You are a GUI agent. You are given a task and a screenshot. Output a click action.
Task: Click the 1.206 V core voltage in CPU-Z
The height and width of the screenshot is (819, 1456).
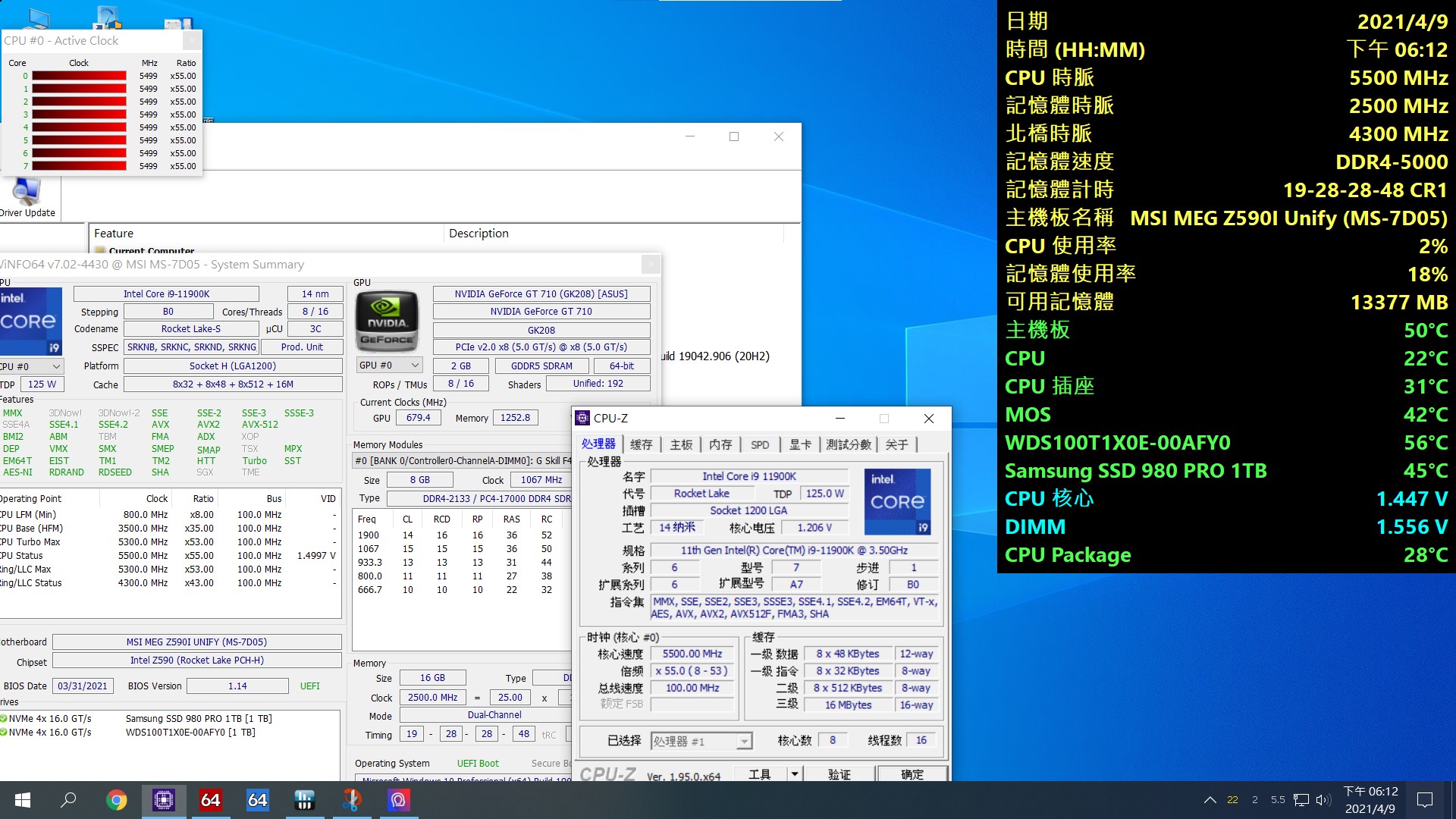coord(814,528)
